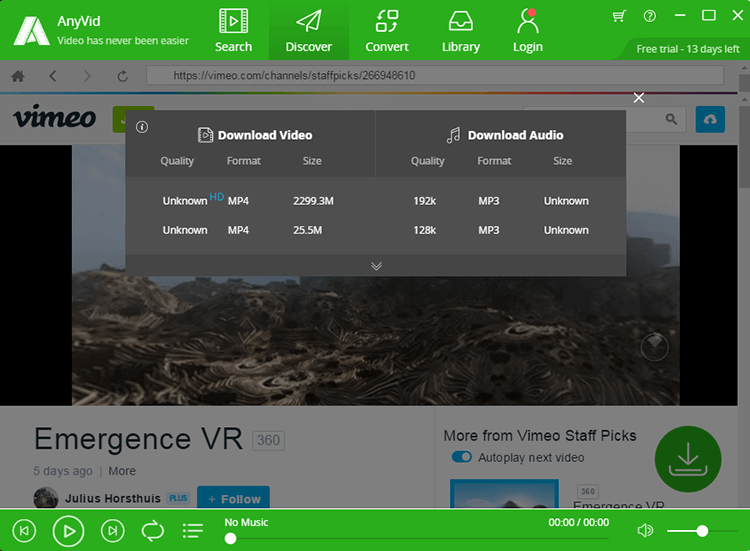Adjust the volume slider

pyautogui.click(x=702, y=531)
